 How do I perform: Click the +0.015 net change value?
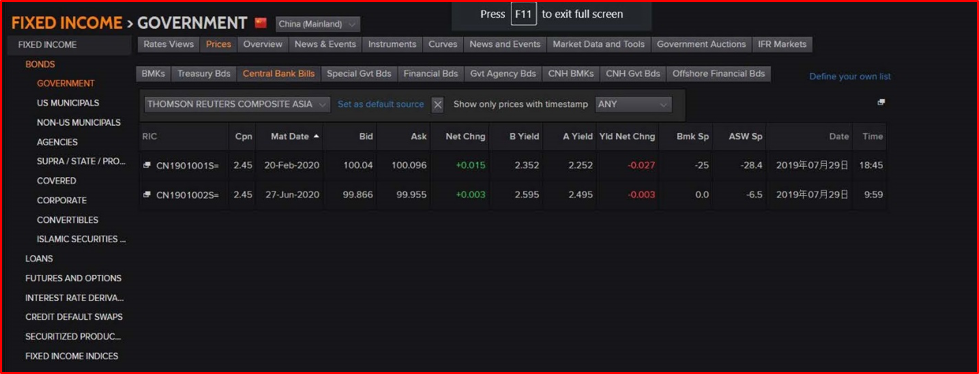[x=471, y=165]
